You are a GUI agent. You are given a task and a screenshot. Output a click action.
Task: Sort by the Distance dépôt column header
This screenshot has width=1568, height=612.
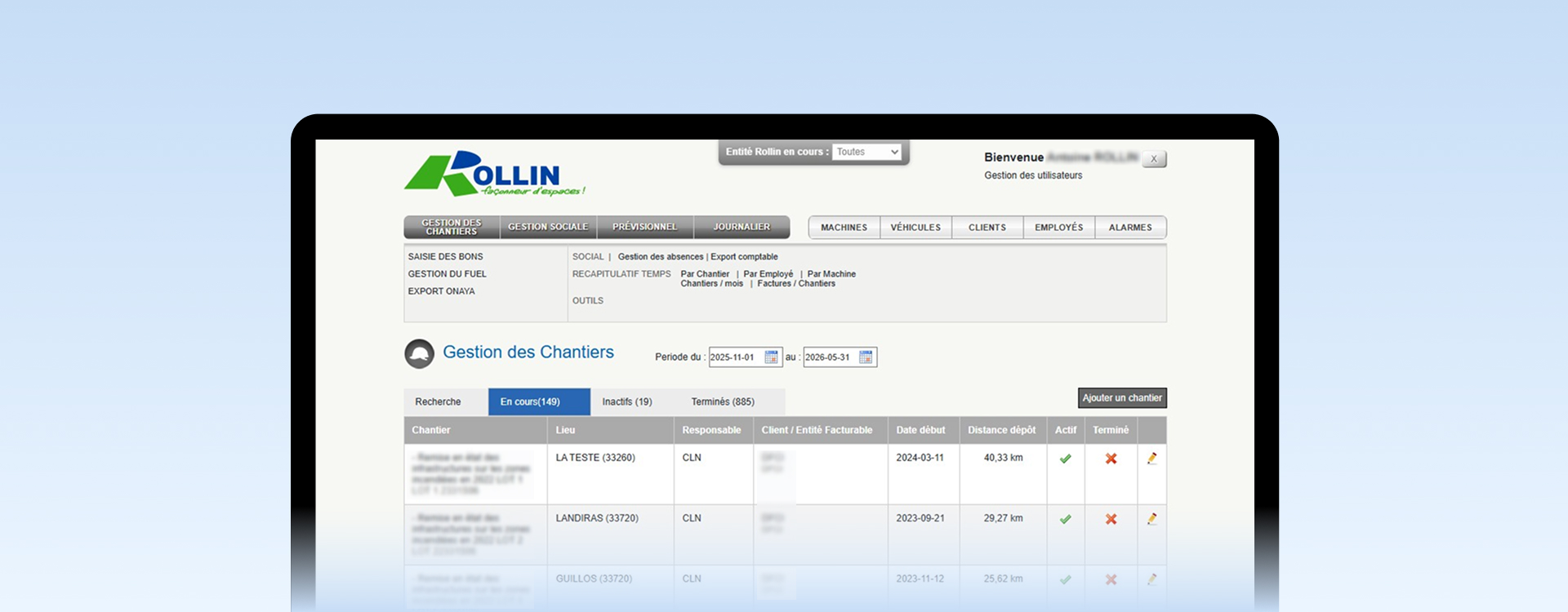tap(1002, 431)
